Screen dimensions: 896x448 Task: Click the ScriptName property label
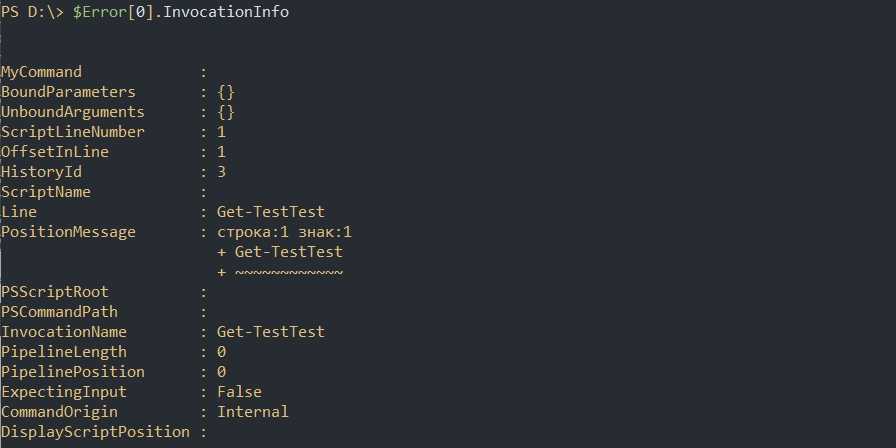[x=46, y=192]
